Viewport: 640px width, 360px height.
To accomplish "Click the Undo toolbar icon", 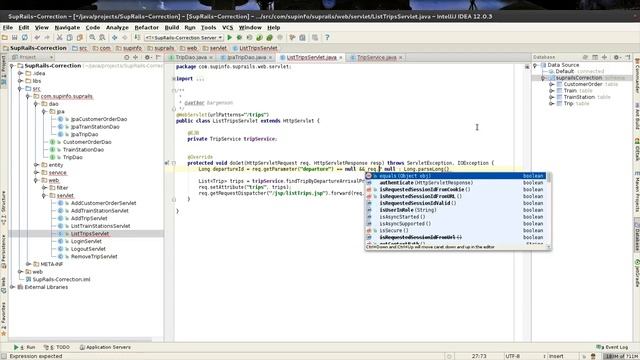I will click(x=38, y=38).
